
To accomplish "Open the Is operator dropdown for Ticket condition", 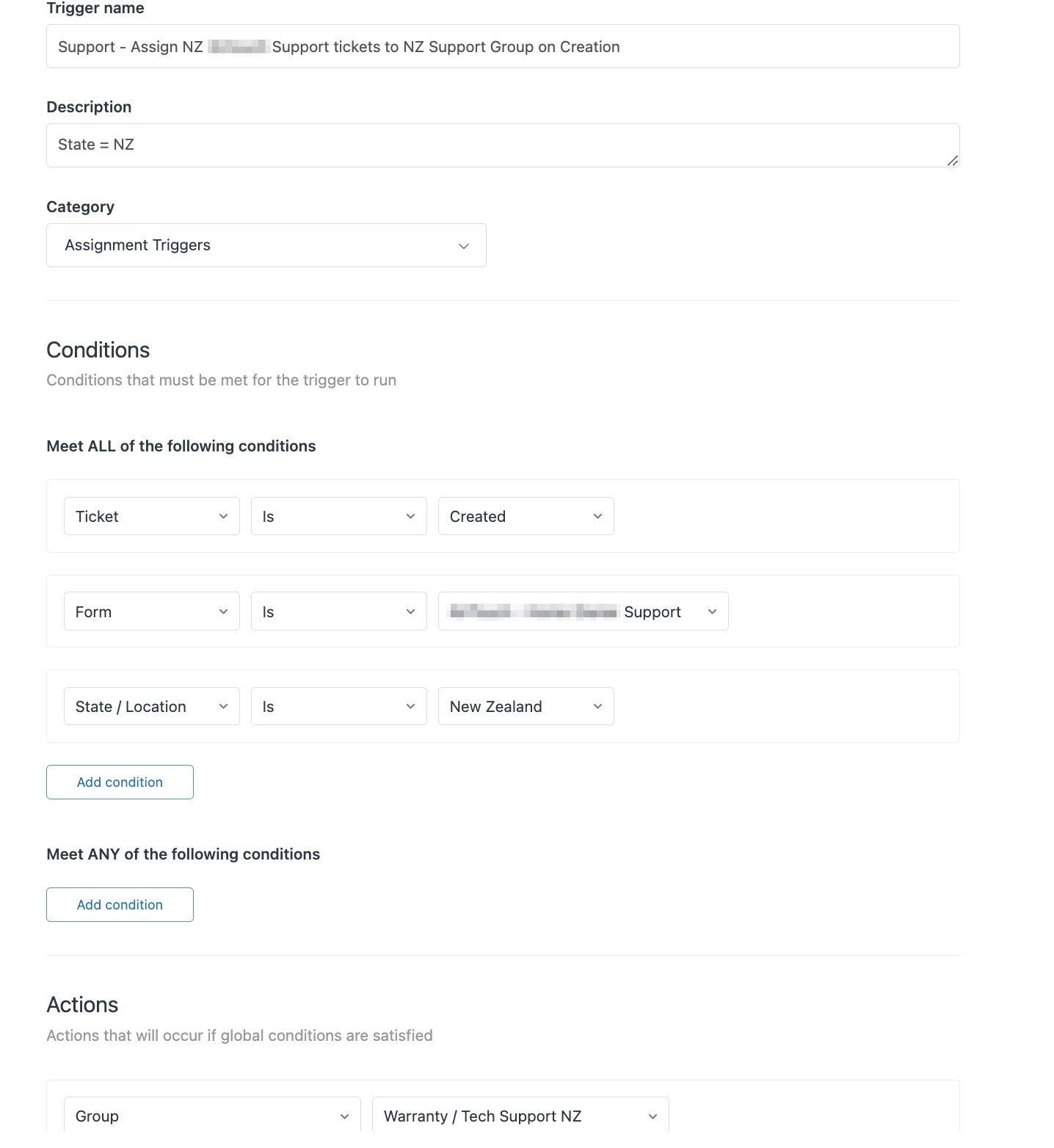I will click(x=338, y=516).
